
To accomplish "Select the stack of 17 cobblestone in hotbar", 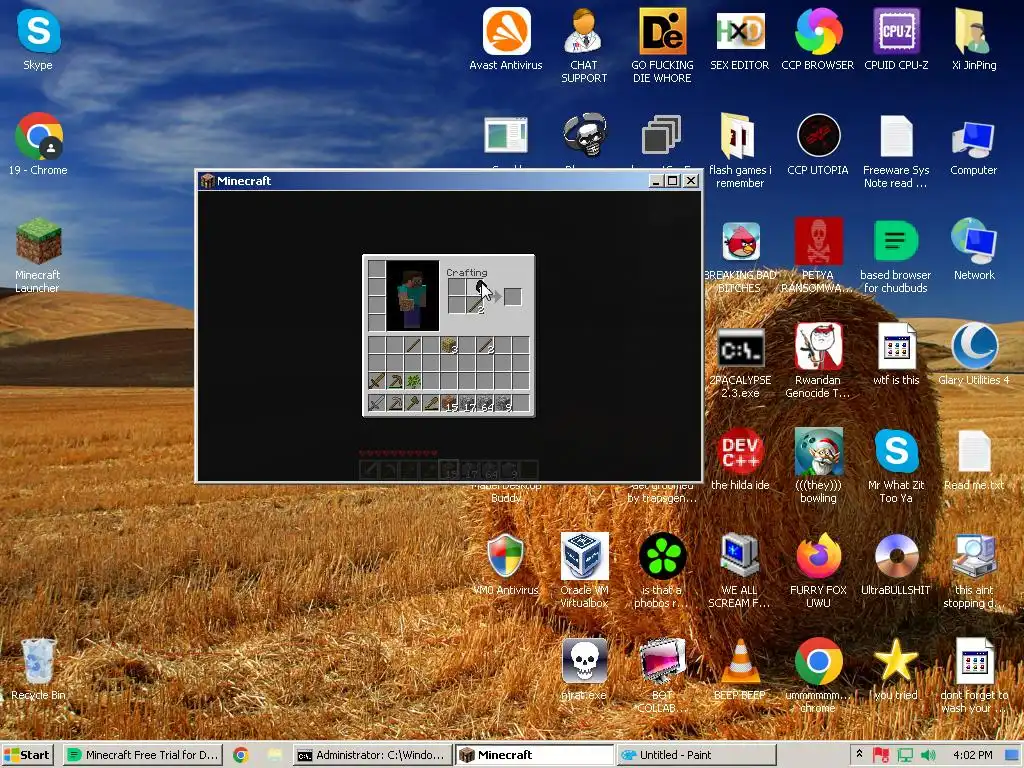I will 466,404.
